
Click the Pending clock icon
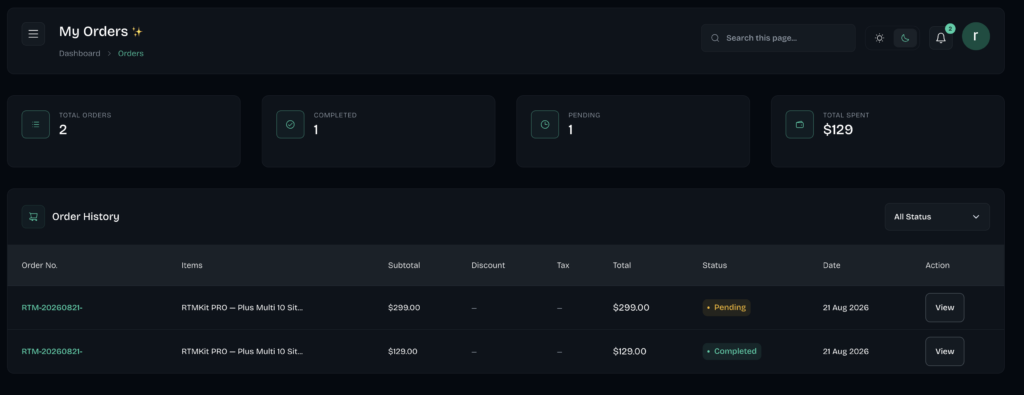click(x=545, y=124)
